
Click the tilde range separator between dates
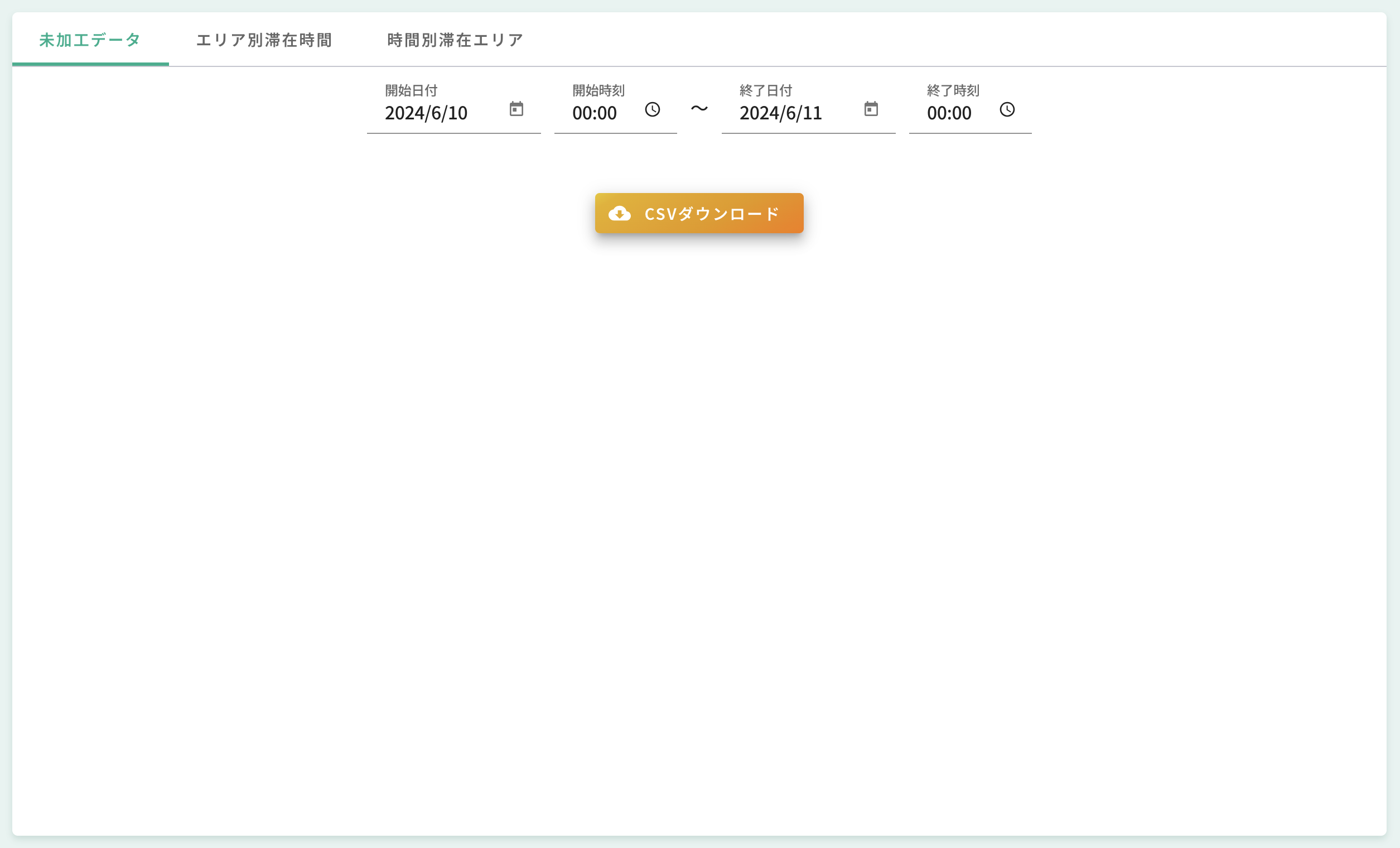pos(699,108)
